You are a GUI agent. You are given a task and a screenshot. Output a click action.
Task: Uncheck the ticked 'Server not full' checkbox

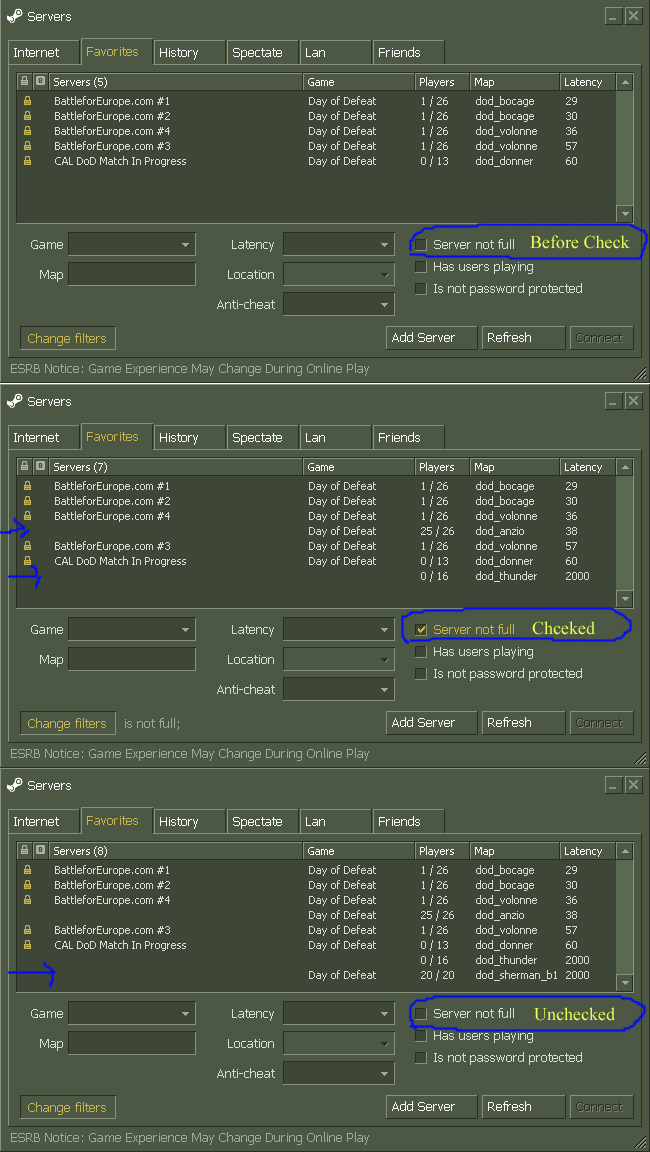click(421, 629)
